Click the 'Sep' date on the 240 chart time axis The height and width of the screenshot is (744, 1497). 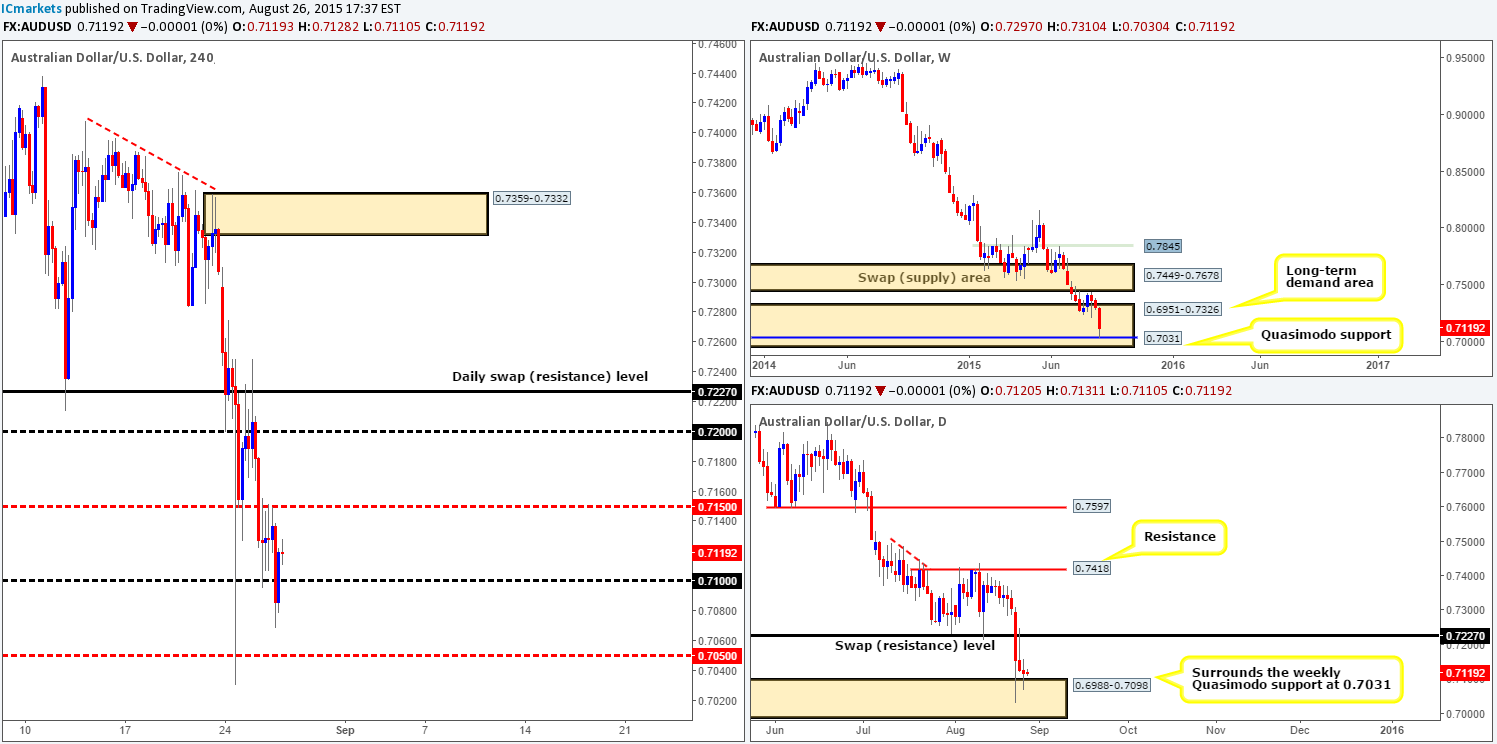point(347,729)
